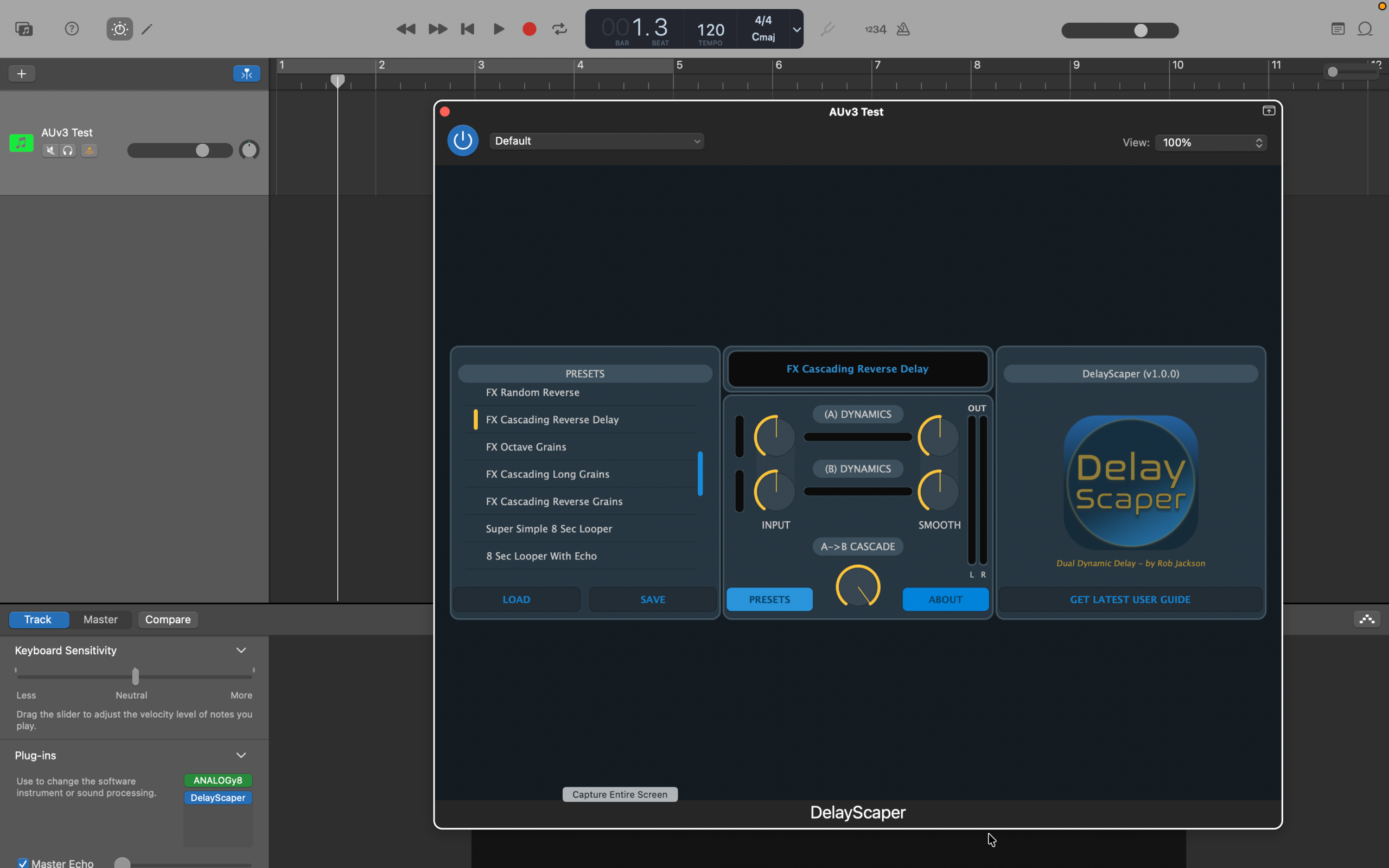Image resolution: width=1389 pixels, height=868 pixels.
Task: Click the plug-in window link icon
Action: pos(1269,111)
